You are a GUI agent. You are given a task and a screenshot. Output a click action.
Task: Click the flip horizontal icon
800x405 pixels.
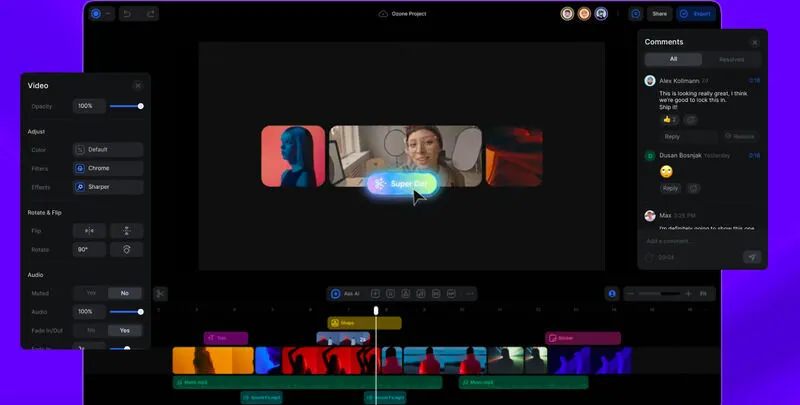[x=89, y=231]
